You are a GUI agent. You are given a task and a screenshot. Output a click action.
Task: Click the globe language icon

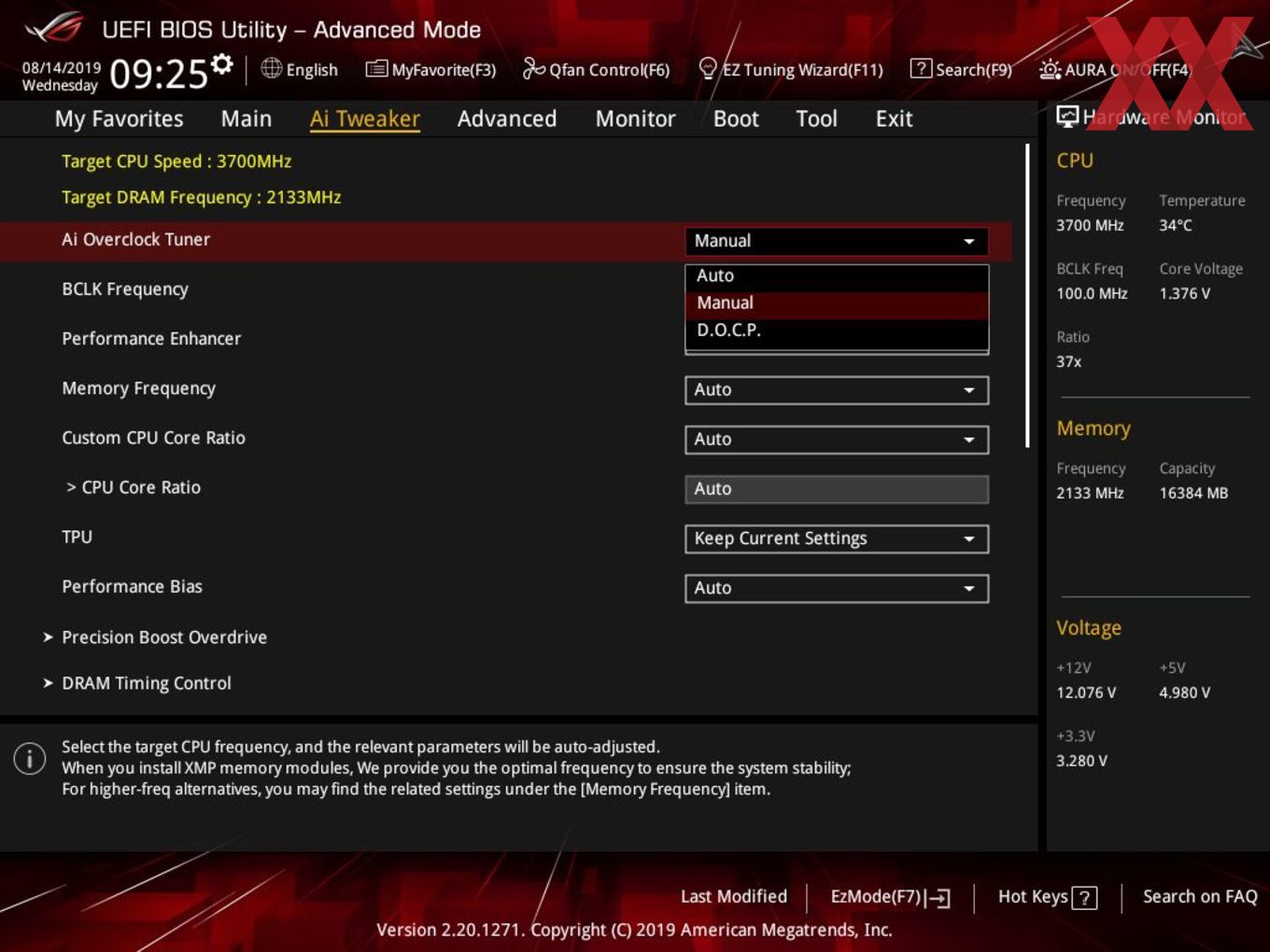271,68
